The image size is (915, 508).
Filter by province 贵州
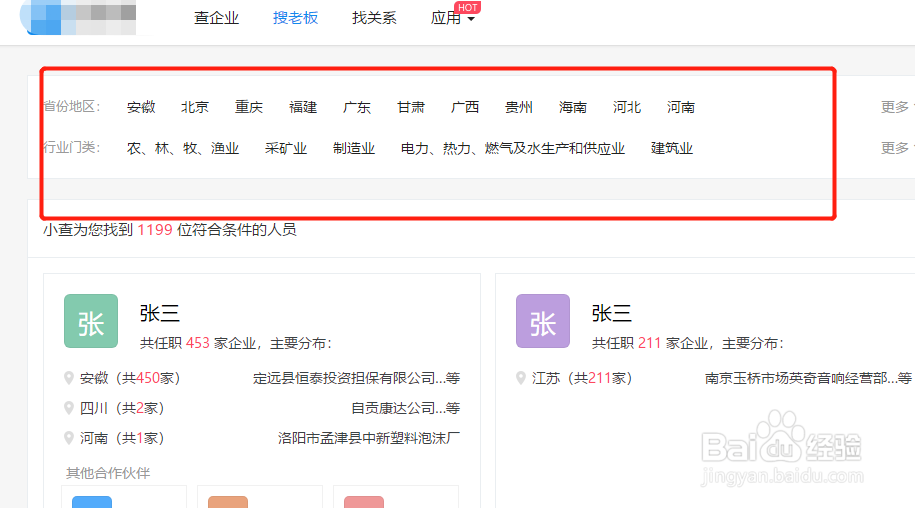(519, 107)
